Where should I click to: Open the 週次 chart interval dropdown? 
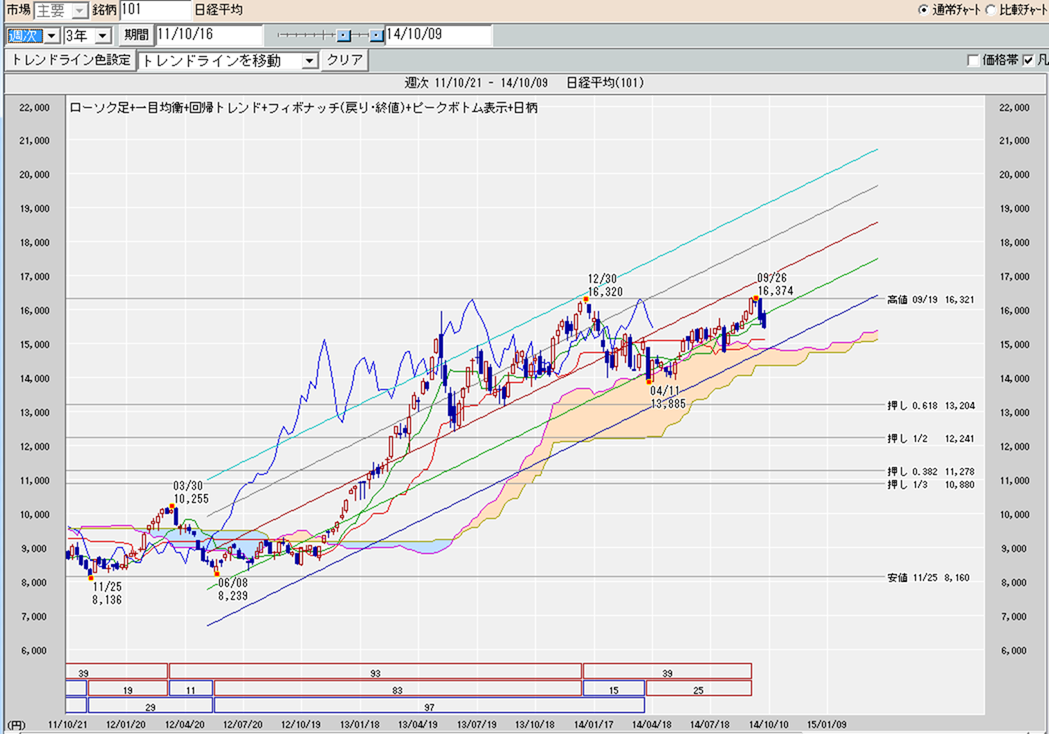click(33, 35)
